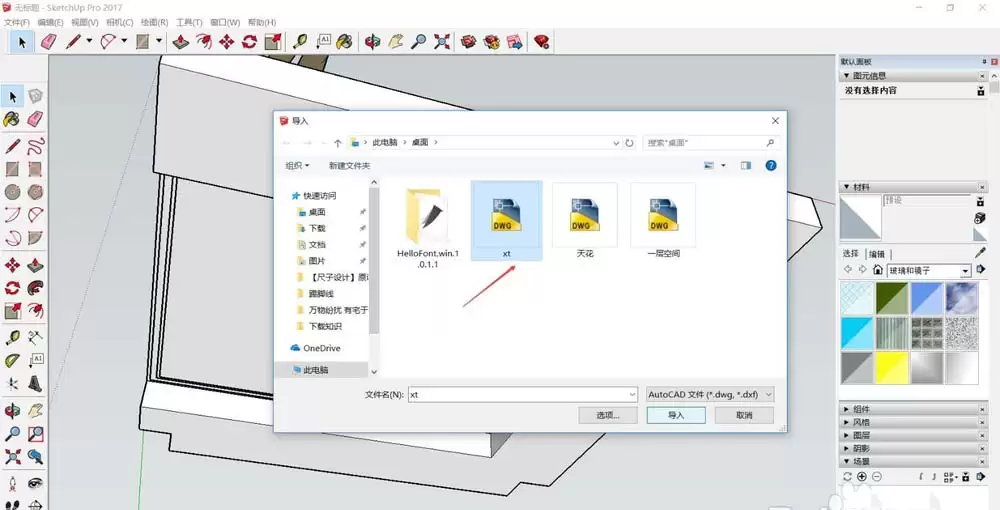Click the 选项... button
Screen dimensions: 1000x510
608,415
